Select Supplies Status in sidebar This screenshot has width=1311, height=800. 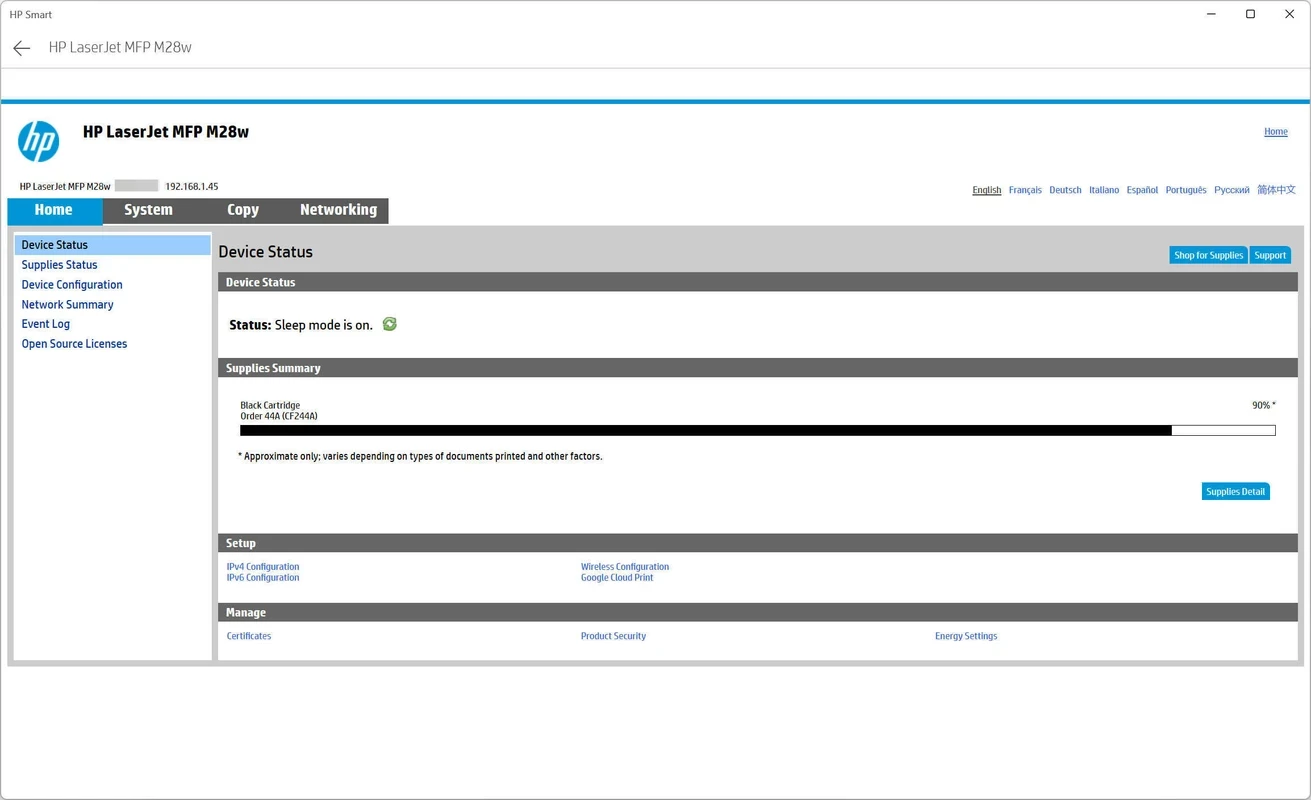[60, 265]
